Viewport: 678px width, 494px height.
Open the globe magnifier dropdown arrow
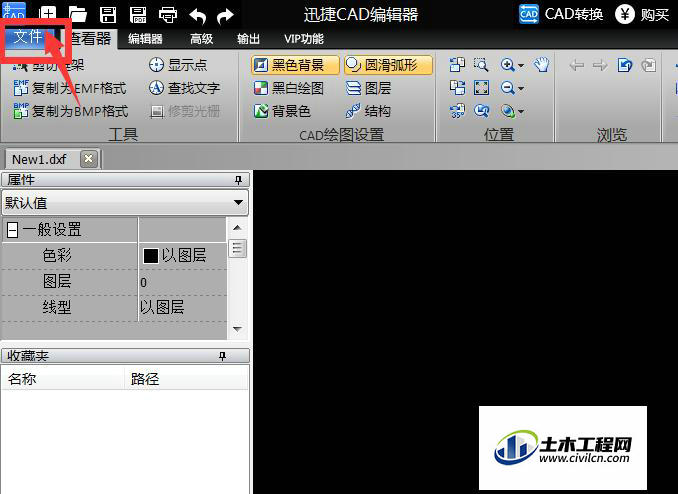[521, 112]
